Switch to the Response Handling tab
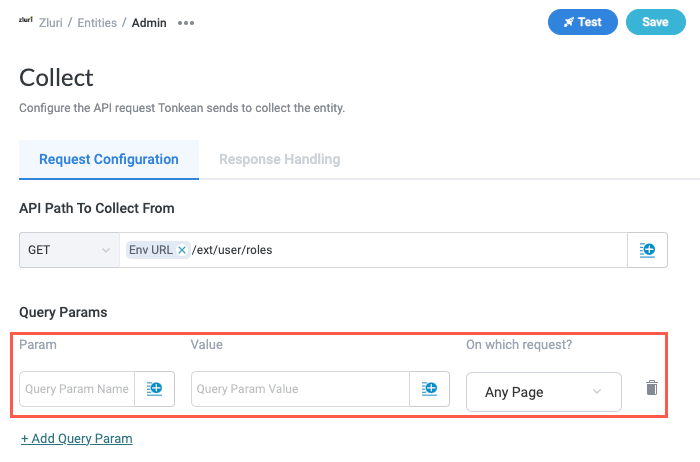700x462 pixels. tap(279, 159)
